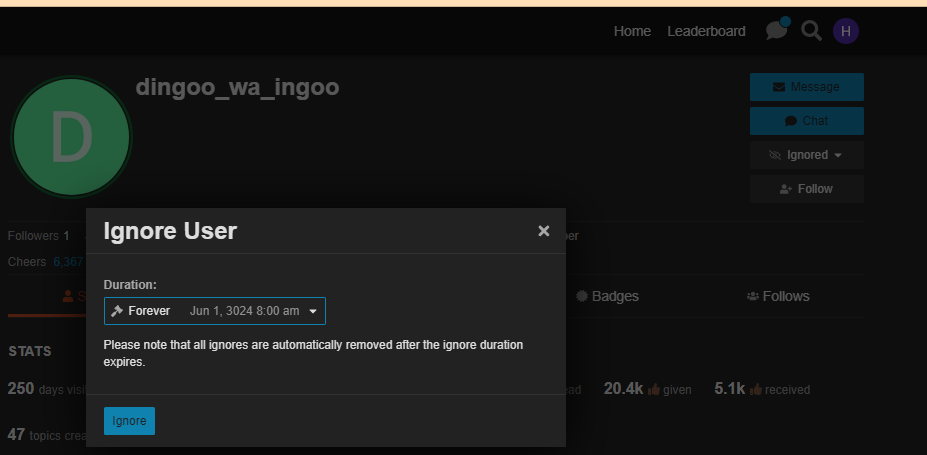Open the Followers count link
Viewport: 927px width, 455px height.
pyautogui.click(x=66, y=236)
